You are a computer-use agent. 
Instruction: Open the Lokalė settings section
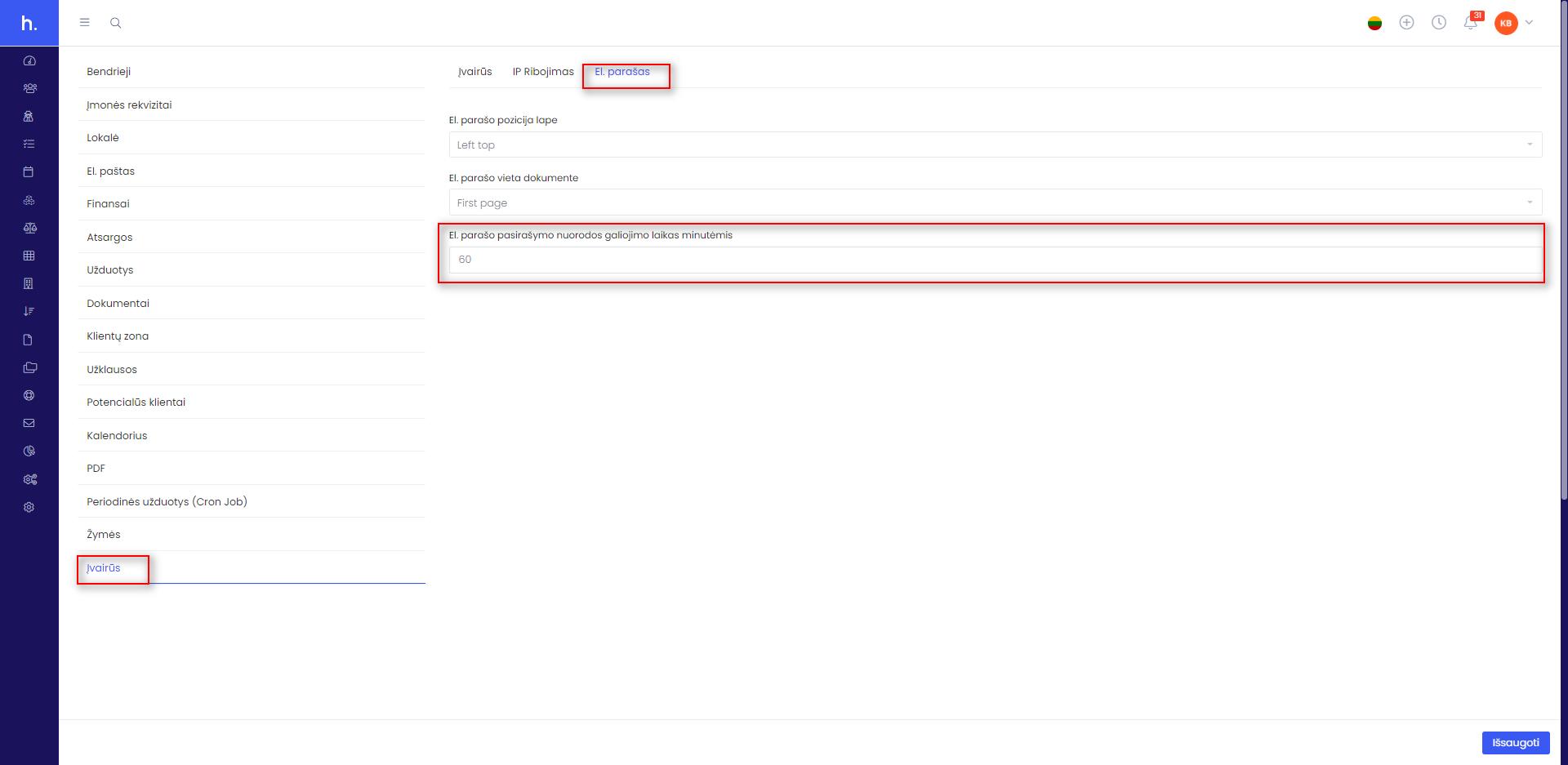[x=252, y=138]
